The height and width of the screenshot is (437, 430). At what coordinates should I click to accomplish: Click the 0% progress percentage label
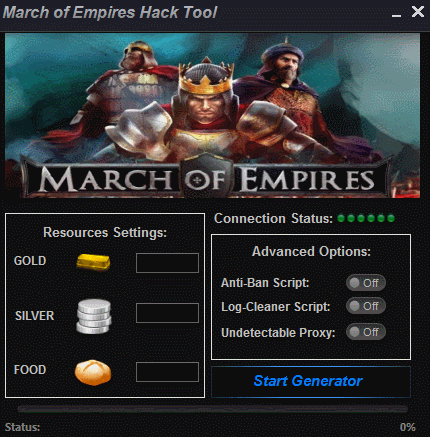coord(407,427)
